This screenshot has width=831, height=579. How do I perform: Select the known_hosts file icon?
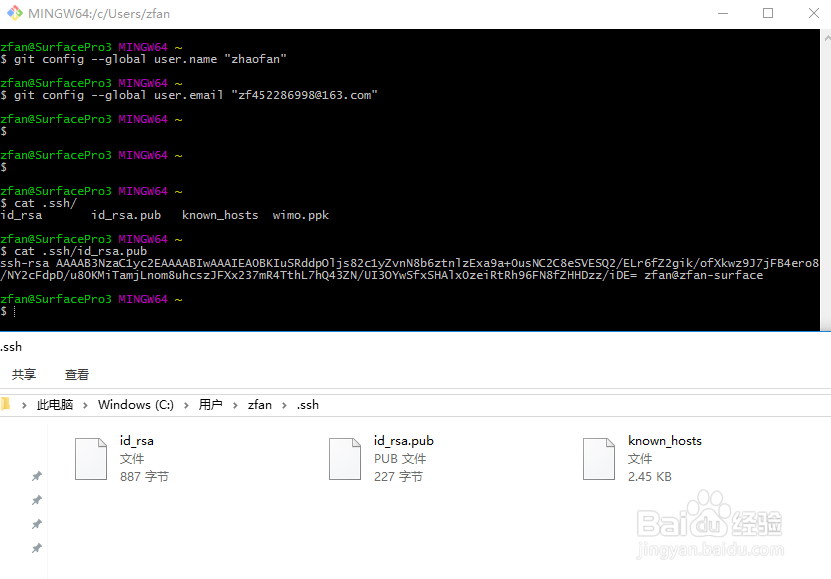pyautogui.click(x=599, y=459)
